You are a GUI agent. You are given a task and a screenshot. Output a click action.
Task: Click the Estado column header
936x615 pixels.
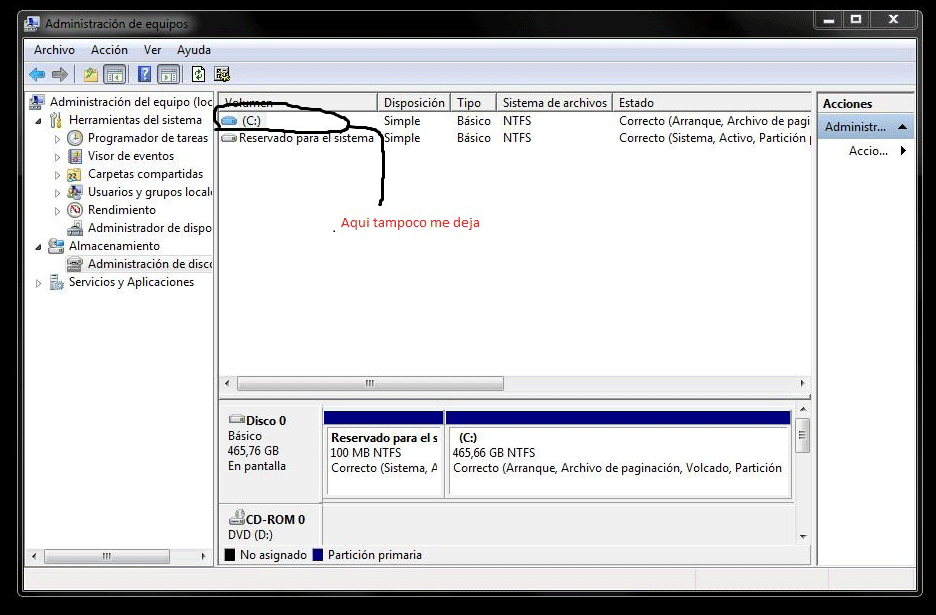(x=636, y=103)
